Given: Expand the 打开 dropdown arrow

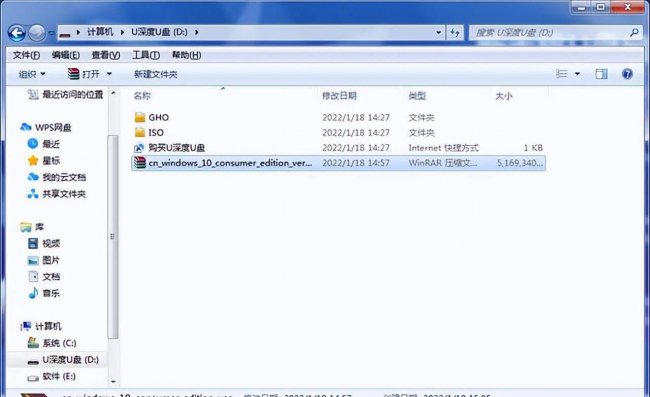Looking at the screenshot, I should [x=109, y=74].
